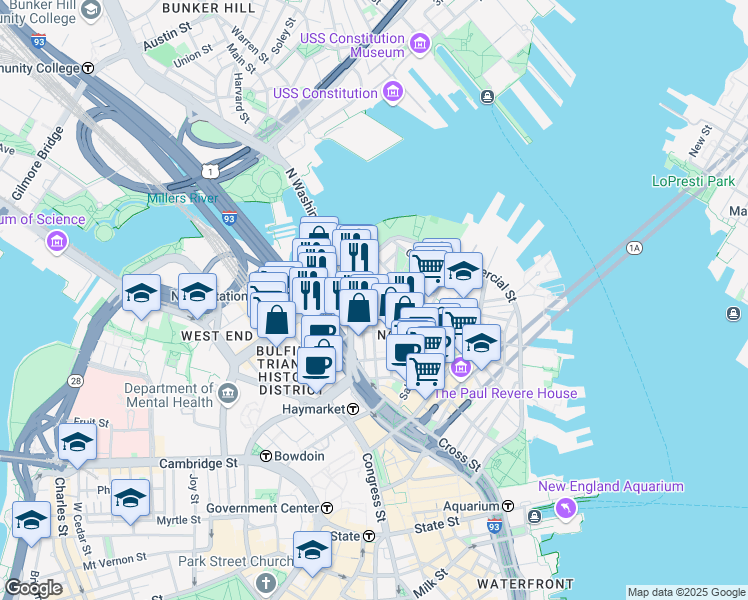
Task: Select the graduation cap marker near Myrtle St
Action: click(x=130, y=499)
